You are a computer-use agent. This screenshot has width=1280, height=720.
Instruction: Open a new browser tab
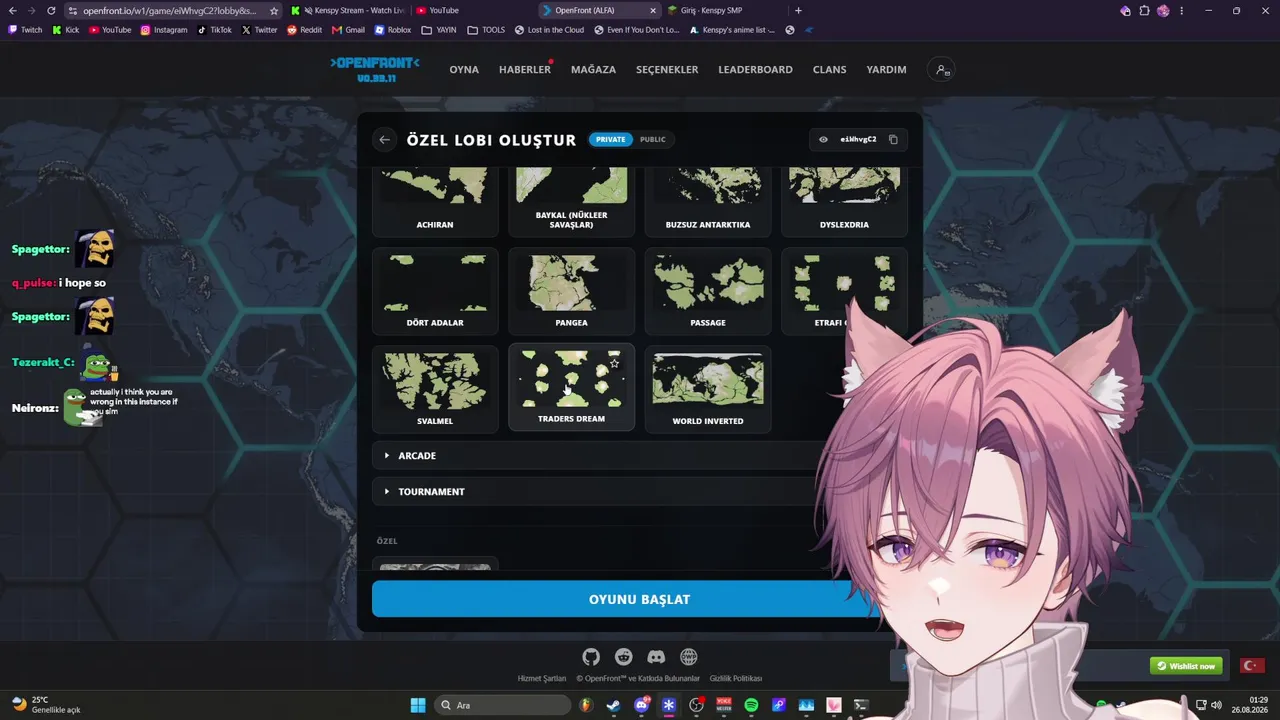[x=798, y=11]
